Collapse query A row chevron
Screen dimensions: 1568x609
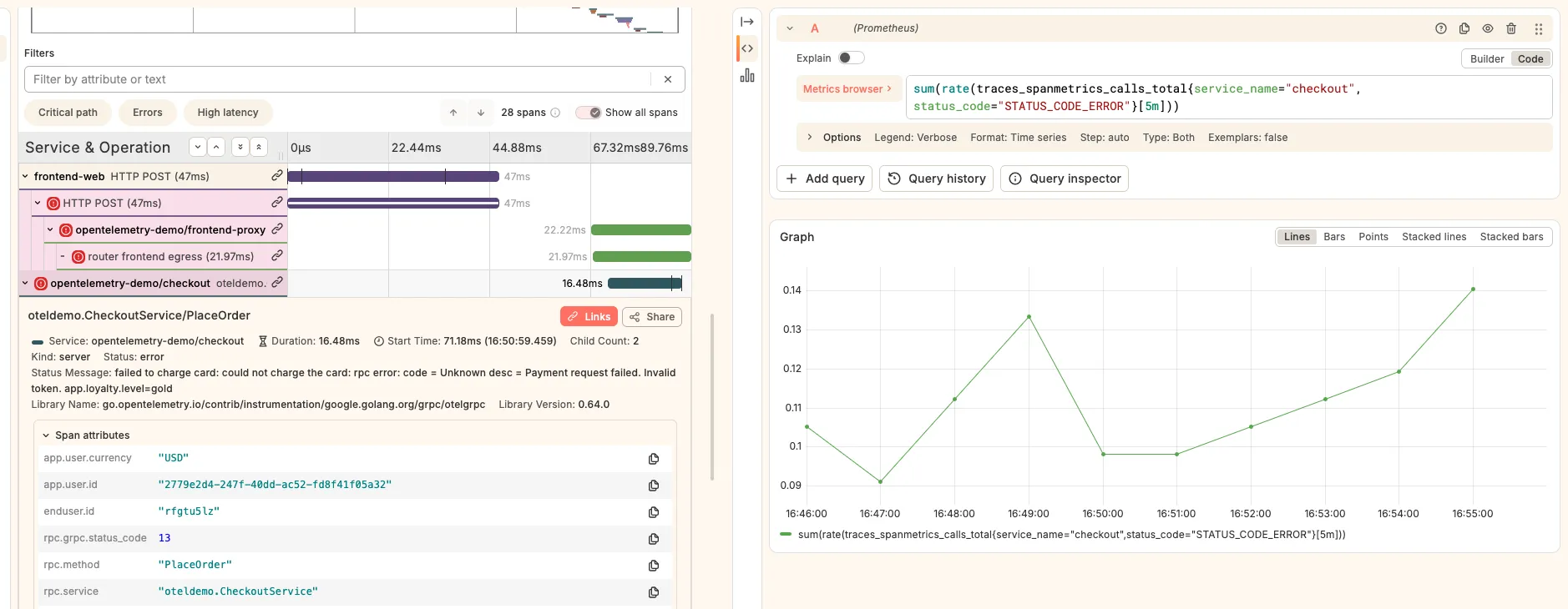coord(790,28)
